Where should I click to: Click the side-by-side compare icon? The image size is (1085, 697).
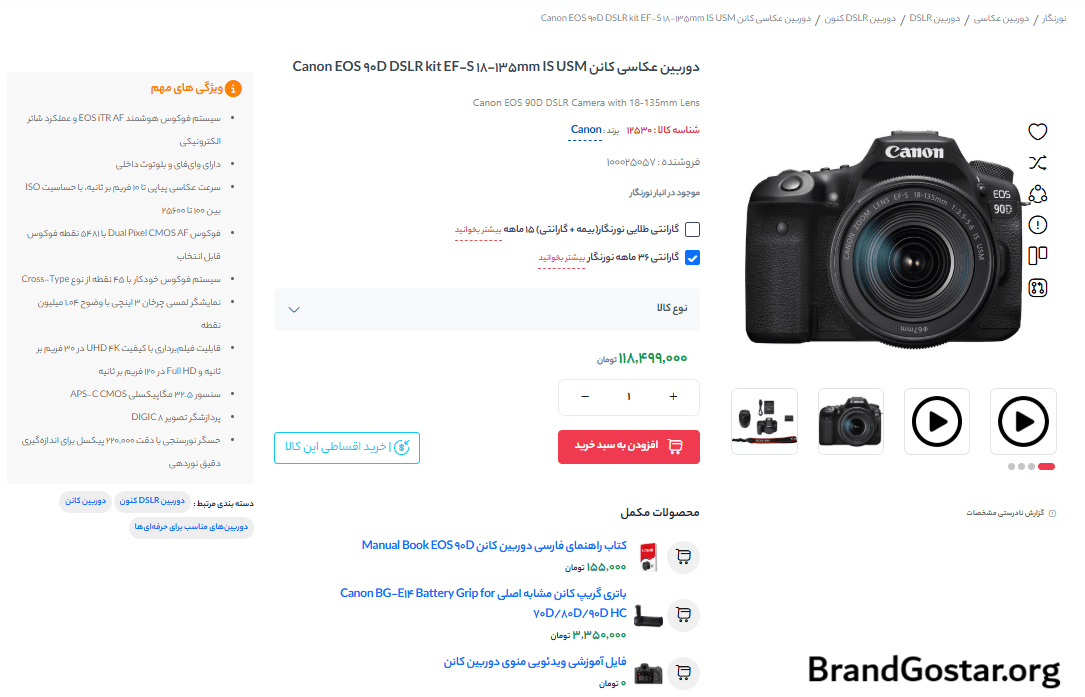(1037, 256)
